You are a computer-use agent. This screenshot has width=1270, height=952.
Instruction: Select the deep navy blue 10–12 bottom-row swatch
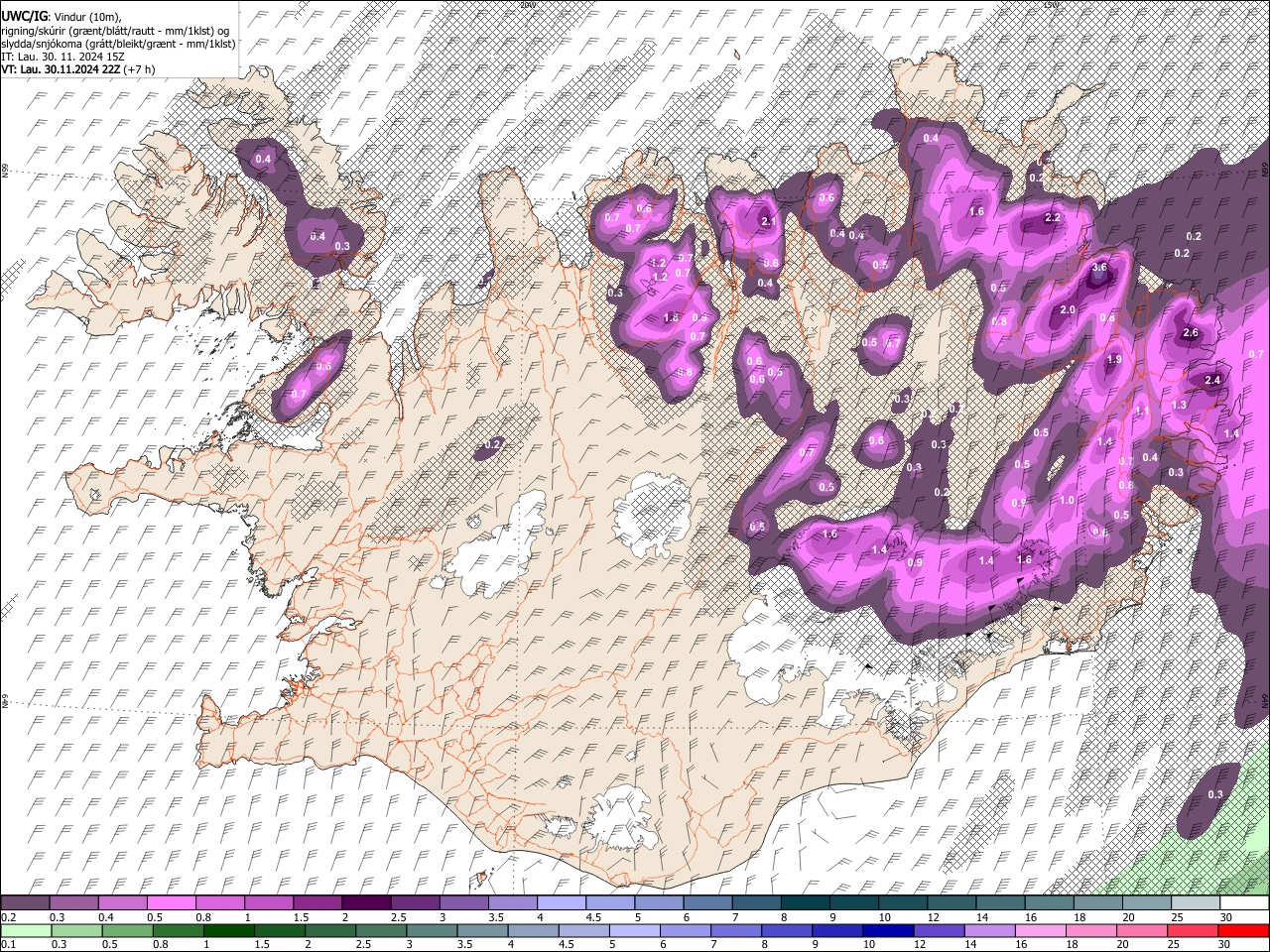[887, 931]
